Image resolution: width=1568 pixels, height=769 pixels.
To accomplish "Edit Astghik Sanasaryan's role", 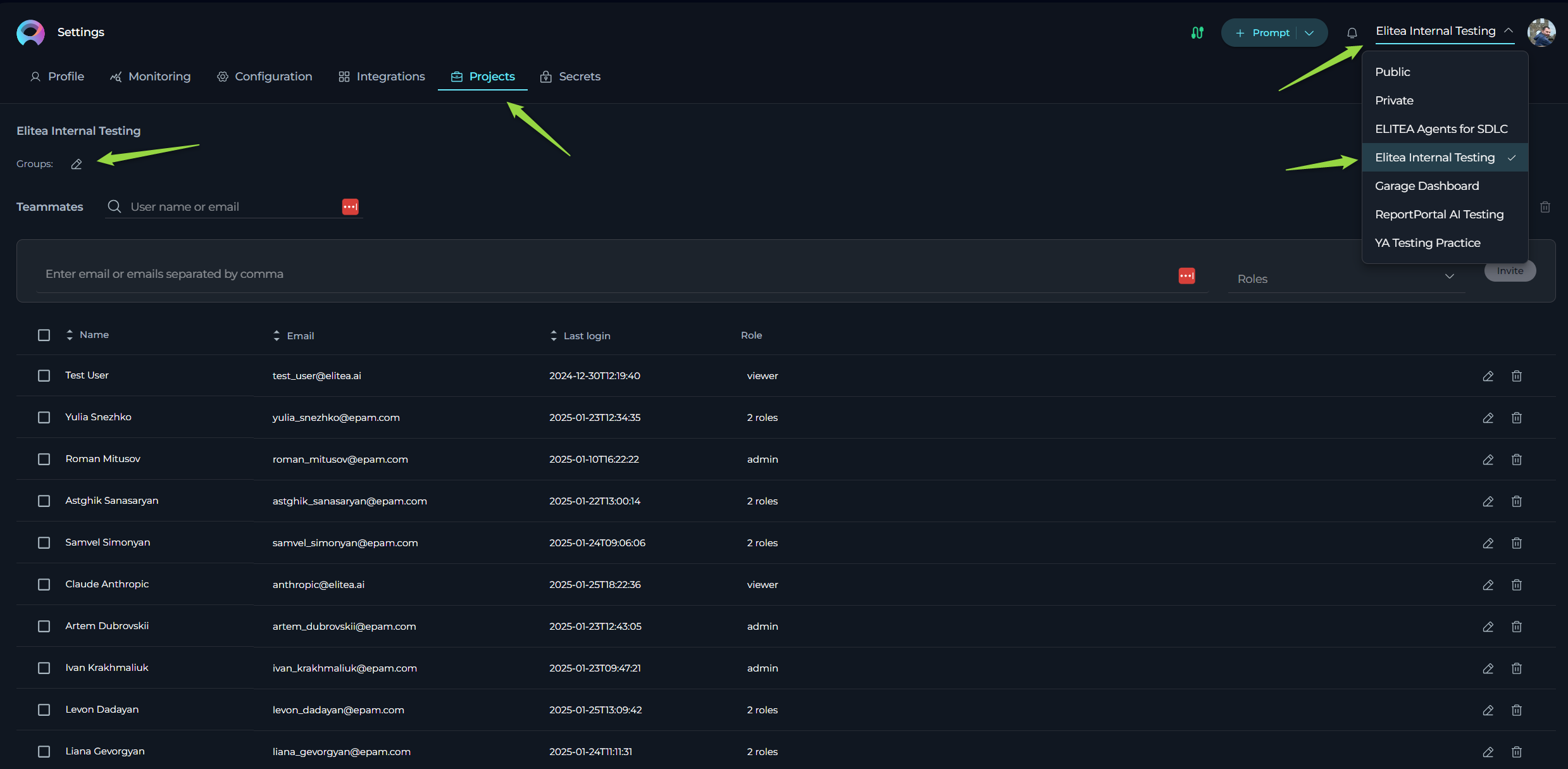I will [1488, 501].
